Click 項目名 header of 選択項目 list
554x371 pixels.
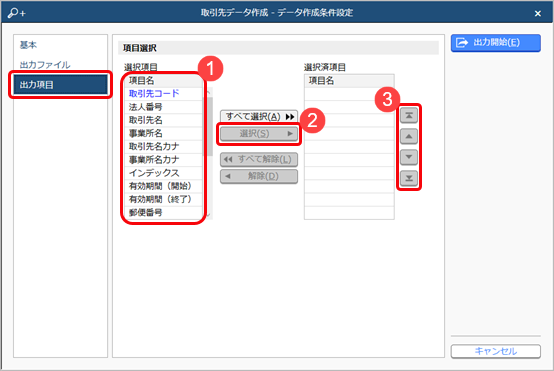163,81
